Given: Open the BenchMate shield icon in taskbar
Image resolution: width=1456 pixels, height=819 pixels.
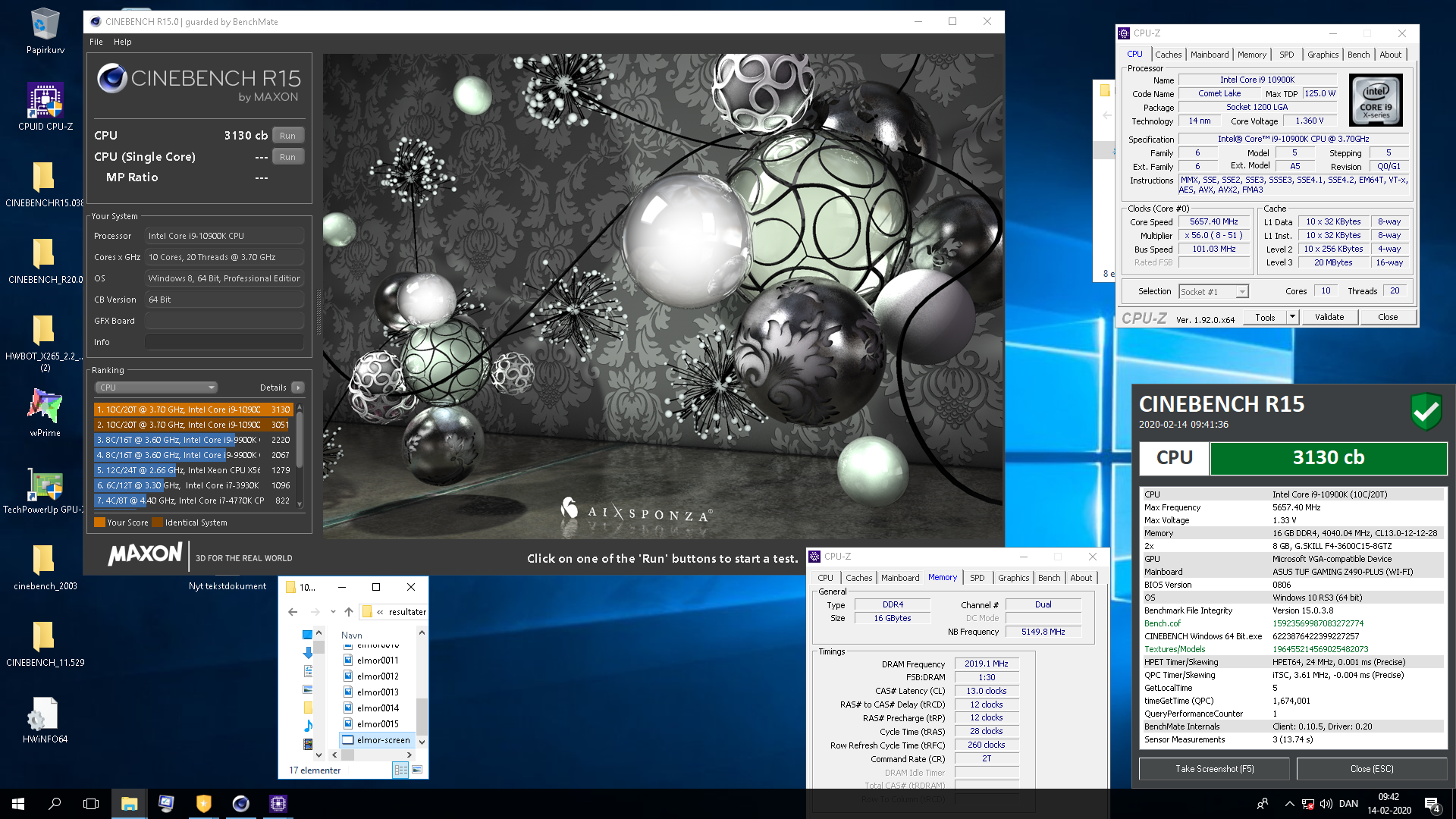Looking at the screenshot, I should pyautogui.click(x=203, y=804).
